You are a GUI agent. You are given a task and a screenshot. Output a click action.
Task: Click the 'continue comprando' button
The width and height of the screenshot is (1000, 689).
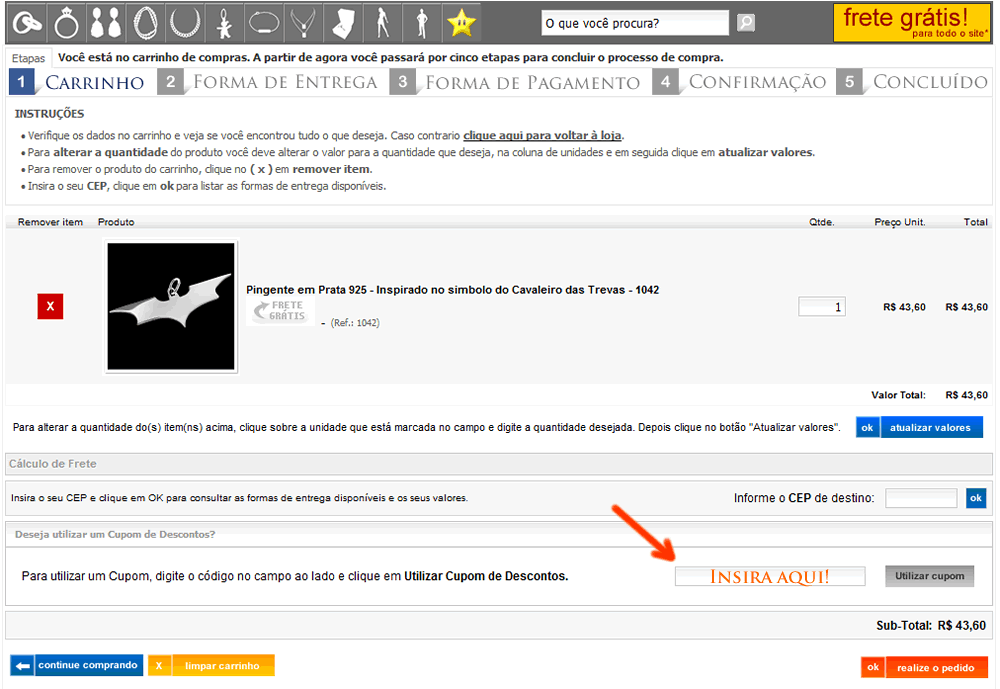pos(77,666)
